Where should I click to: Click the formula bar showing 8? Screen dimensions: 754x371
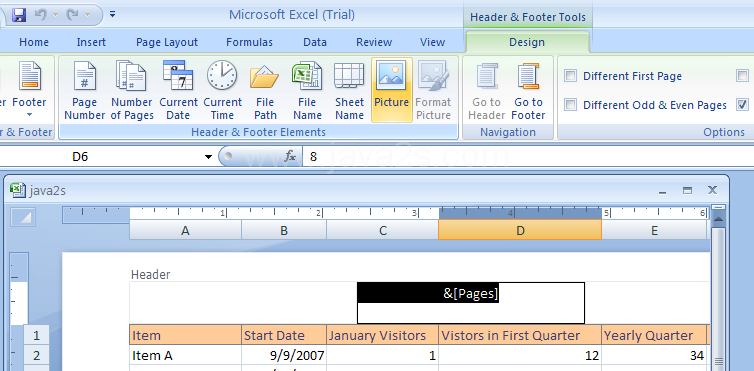click(528, 157)
